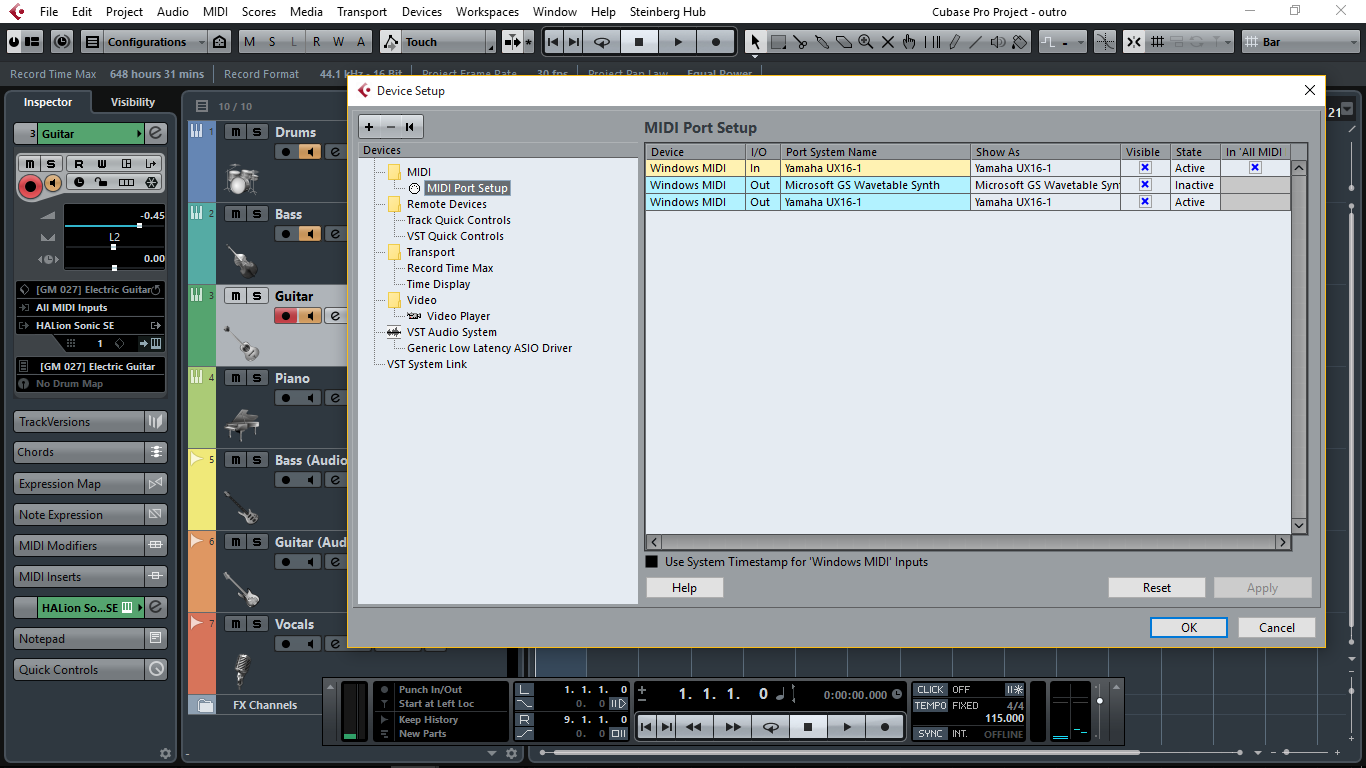This screenshot has height=768, width=1366.
Task: Toggle monitor on the Piano track
Action: pyautogui.click(x=310, y=398)
